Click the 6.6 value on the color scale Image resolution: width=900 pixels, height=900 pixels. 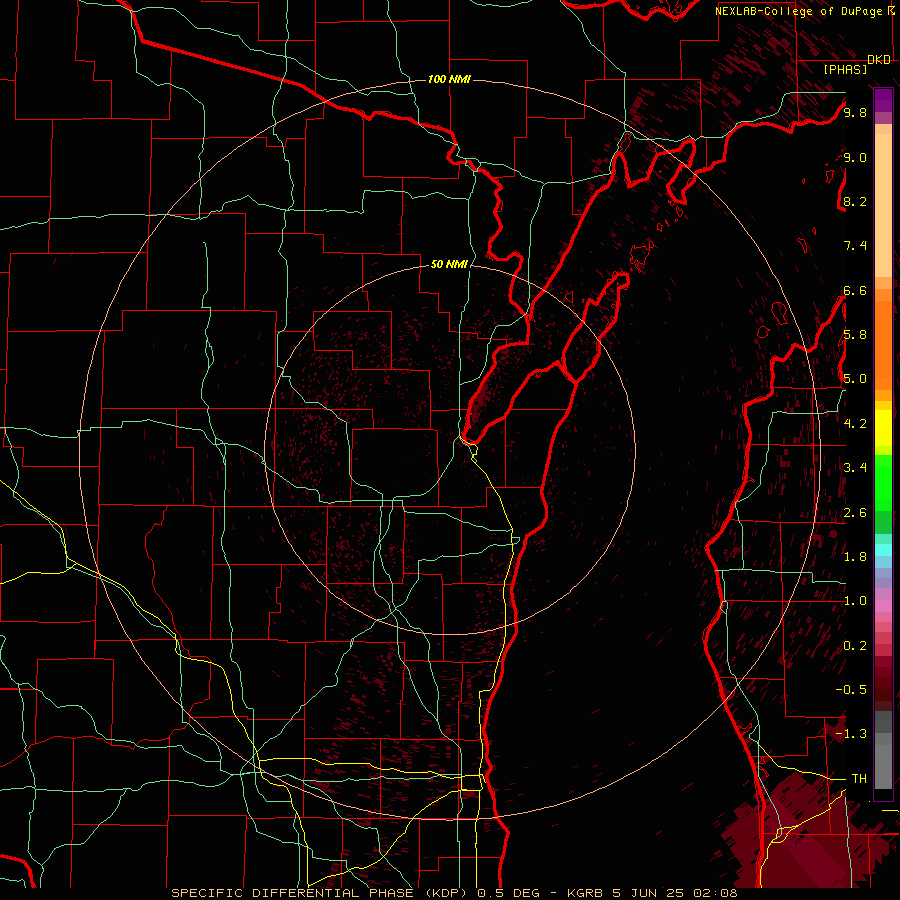[x=855, y=290]
